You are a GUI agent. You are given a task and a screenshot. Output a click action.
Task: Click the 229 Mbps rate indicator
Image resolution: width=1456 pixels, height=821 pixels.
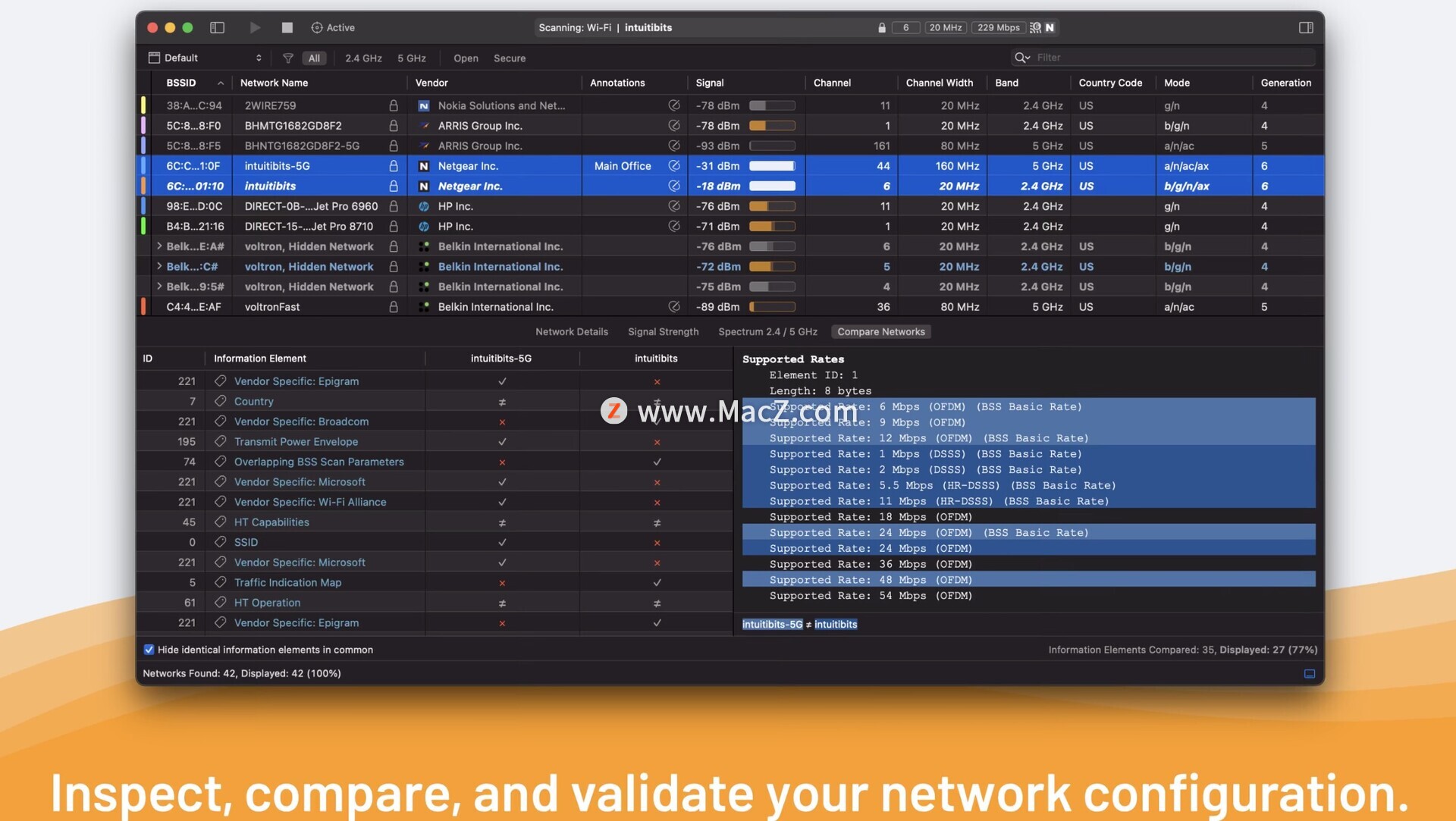[x=998, y=28]
